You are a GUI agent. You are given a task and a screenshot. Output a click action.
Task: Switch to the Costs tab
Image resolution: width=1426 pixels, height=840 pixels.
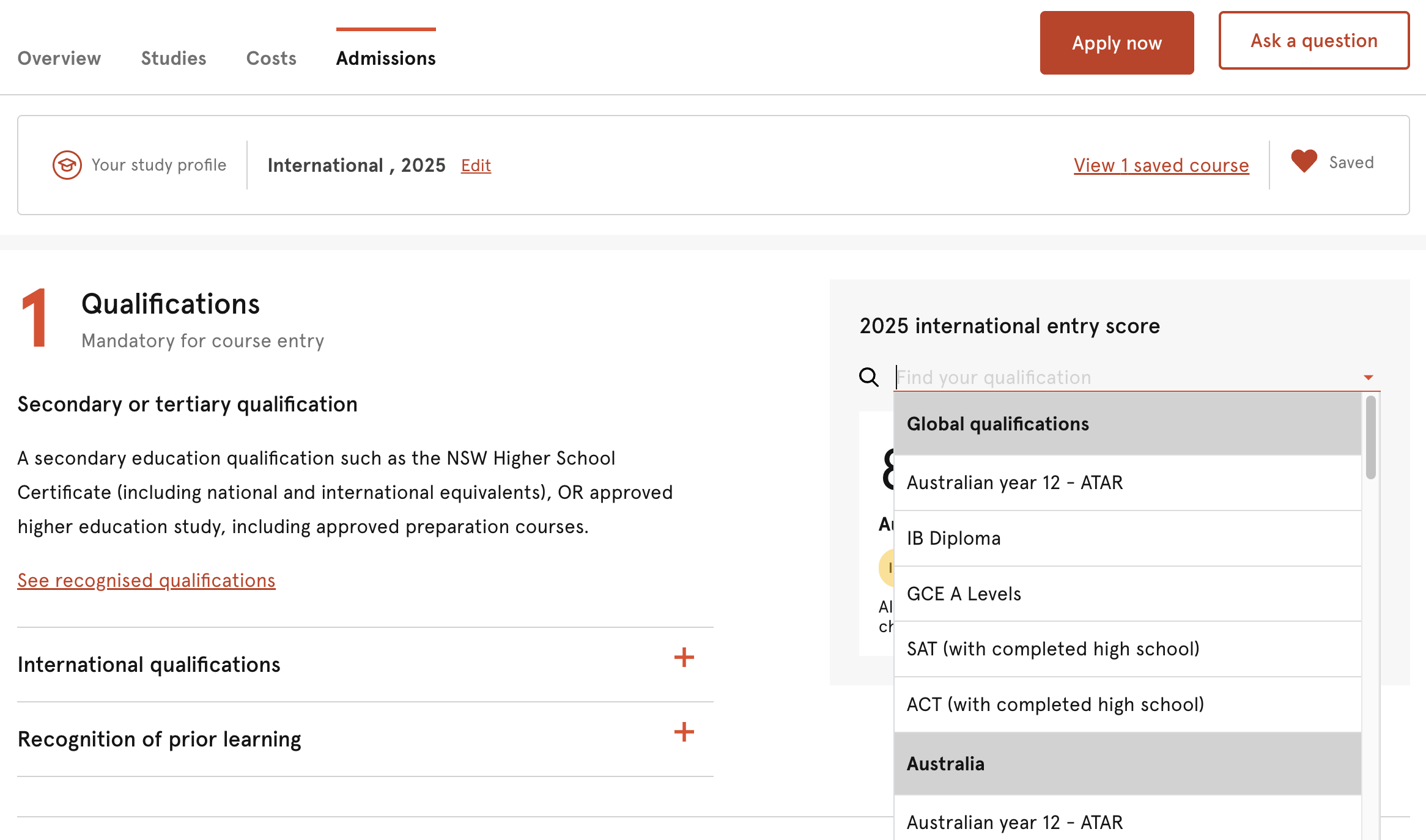coord(271,58)
